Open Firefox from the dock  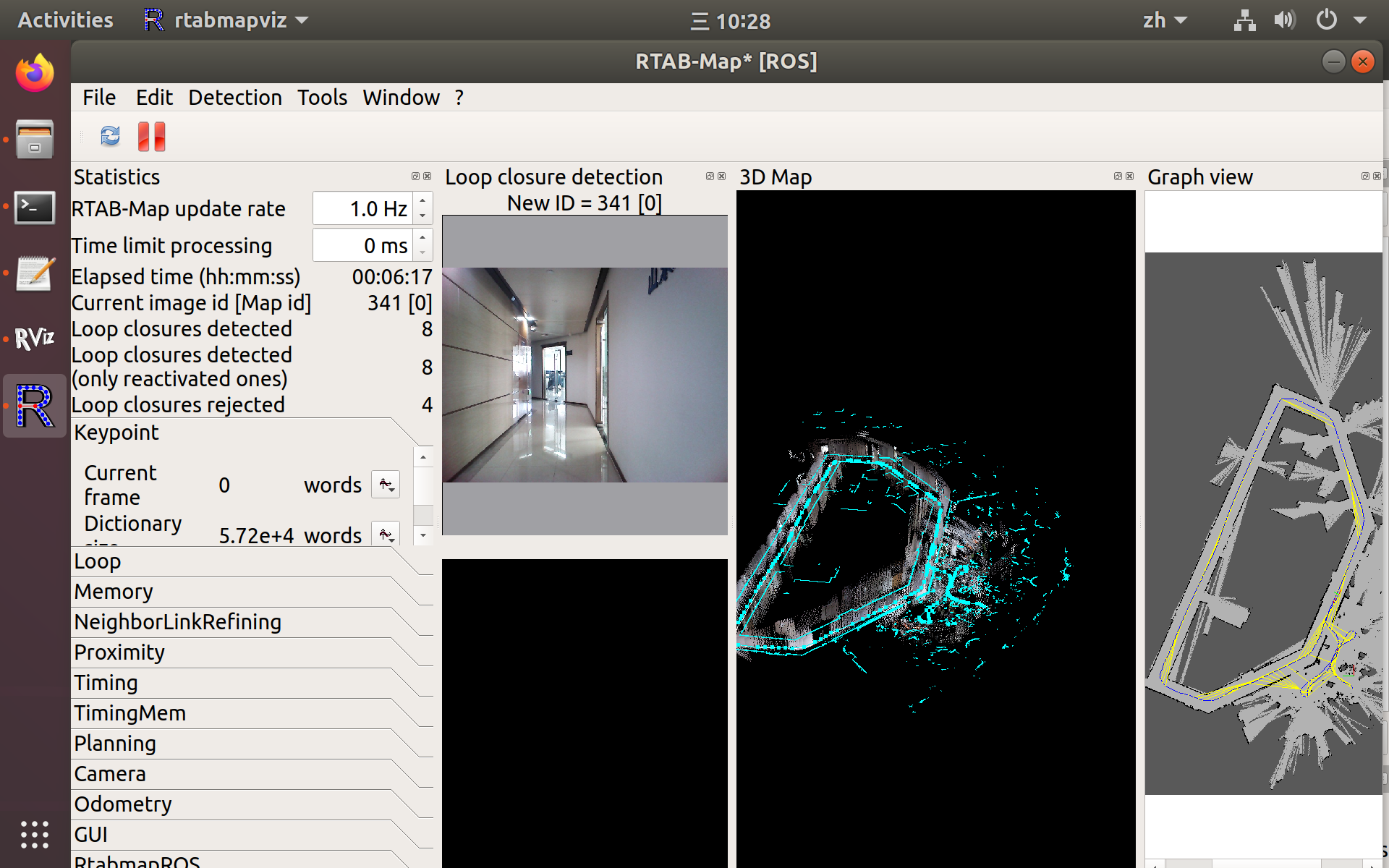pos(33,72)
